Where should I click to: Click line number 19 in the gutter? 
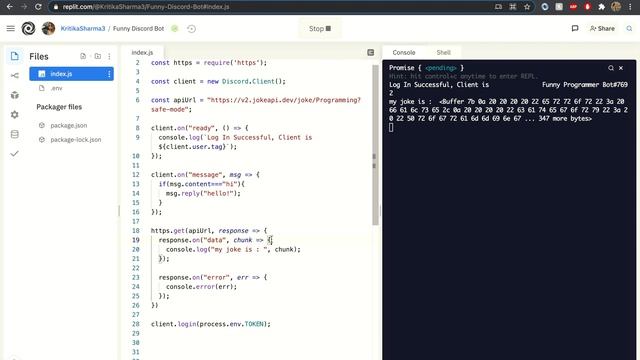click(136, 240)
